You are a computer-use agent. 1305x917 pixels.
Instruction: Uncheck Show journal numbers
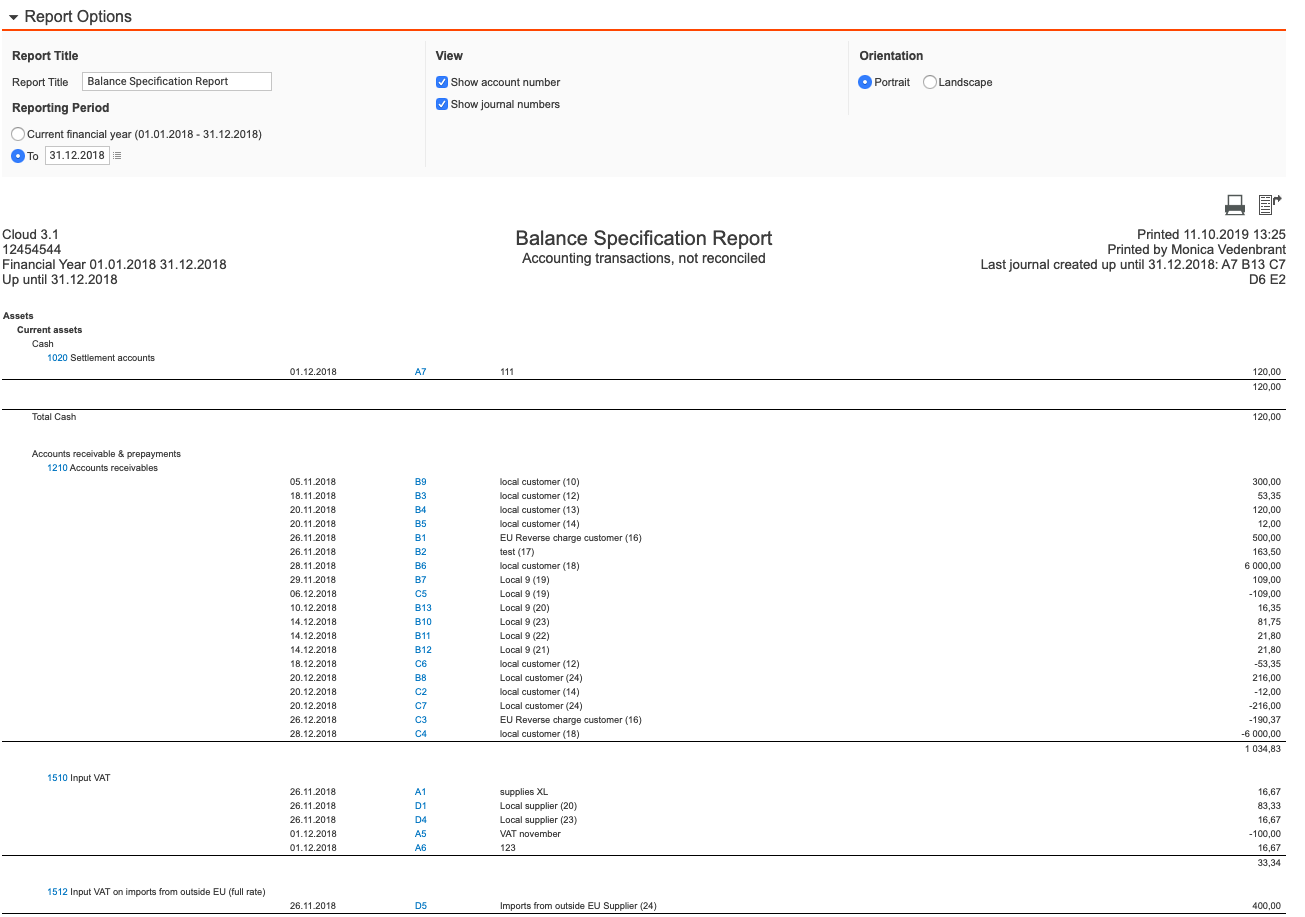441,104
